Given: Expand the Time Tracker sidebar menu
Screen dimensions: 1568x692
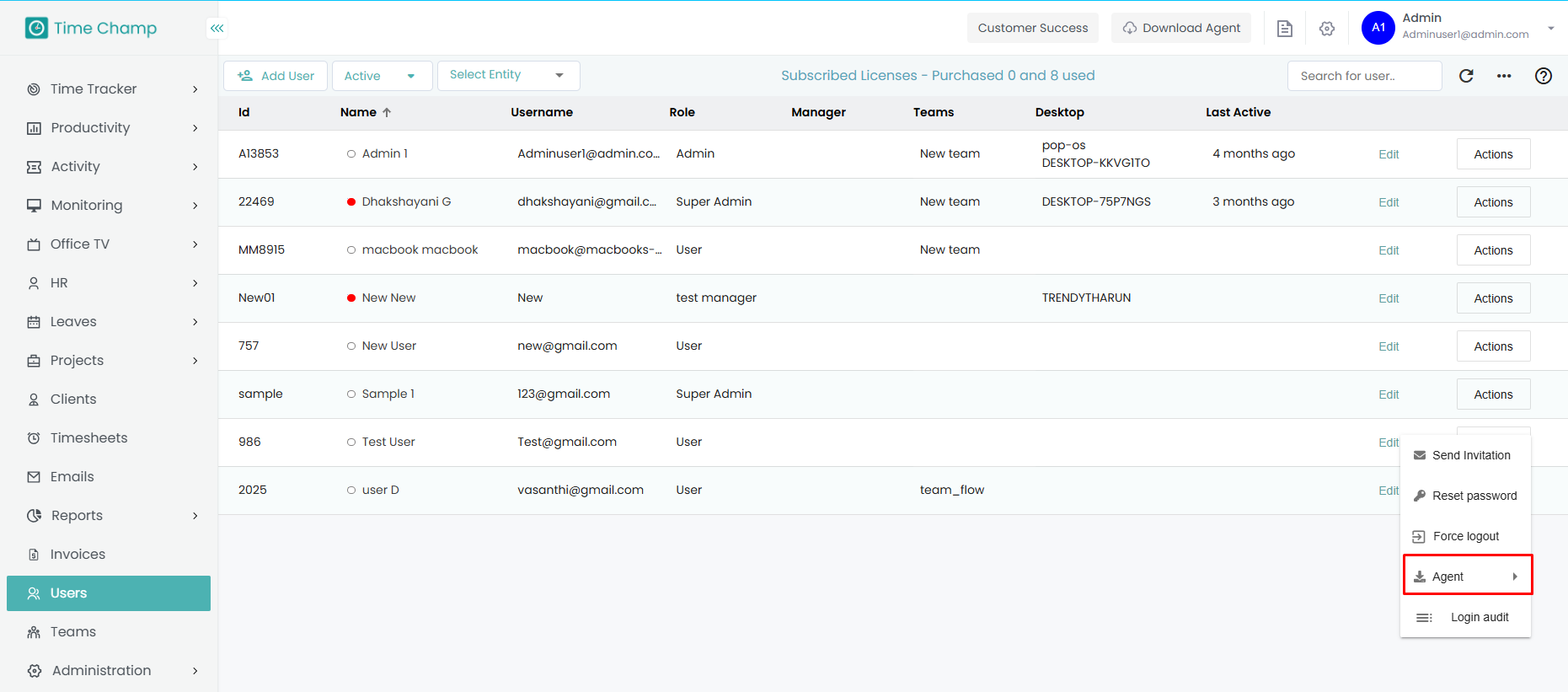Looking at the screenshot, I should [x=113, y=89].
